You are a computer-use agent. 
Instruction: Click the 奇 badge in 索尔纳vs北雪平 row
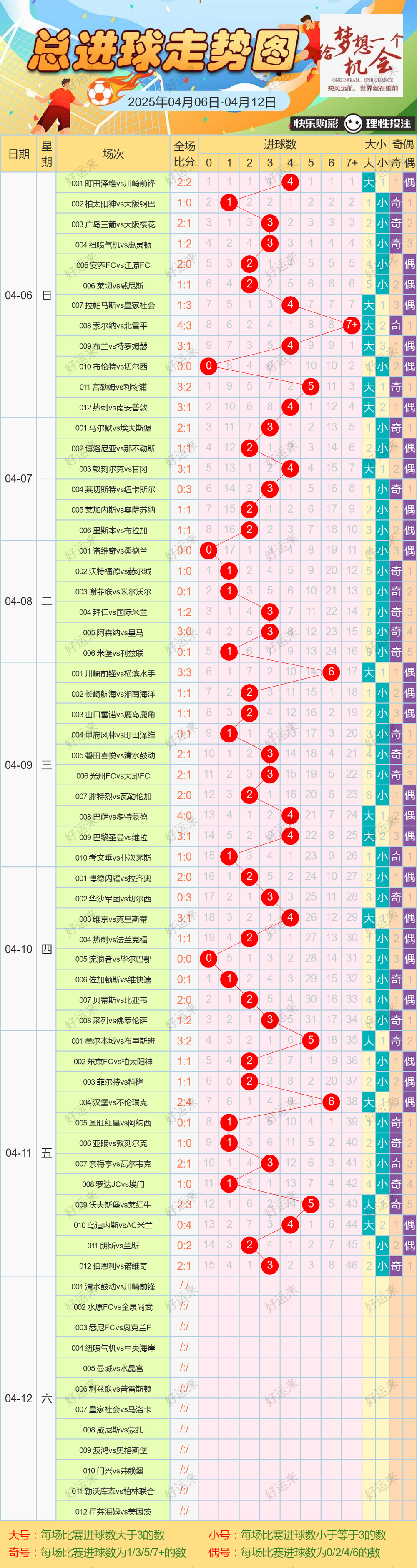pos(396,326)
